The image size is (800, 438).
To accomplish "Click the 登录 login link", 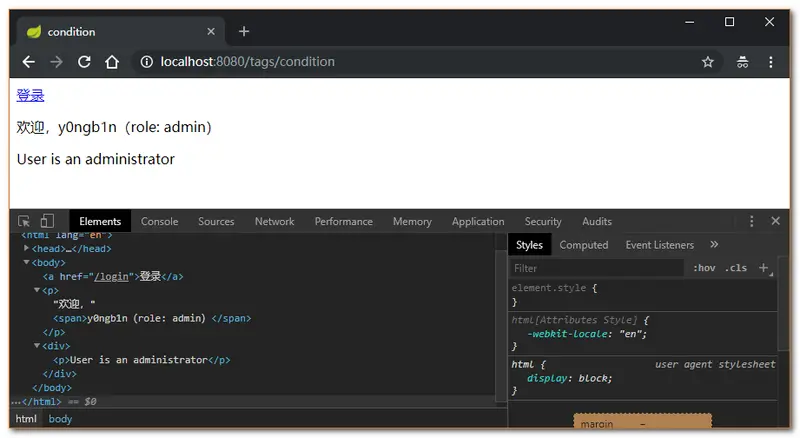I will pyautogui.click(x=30, y=96).
